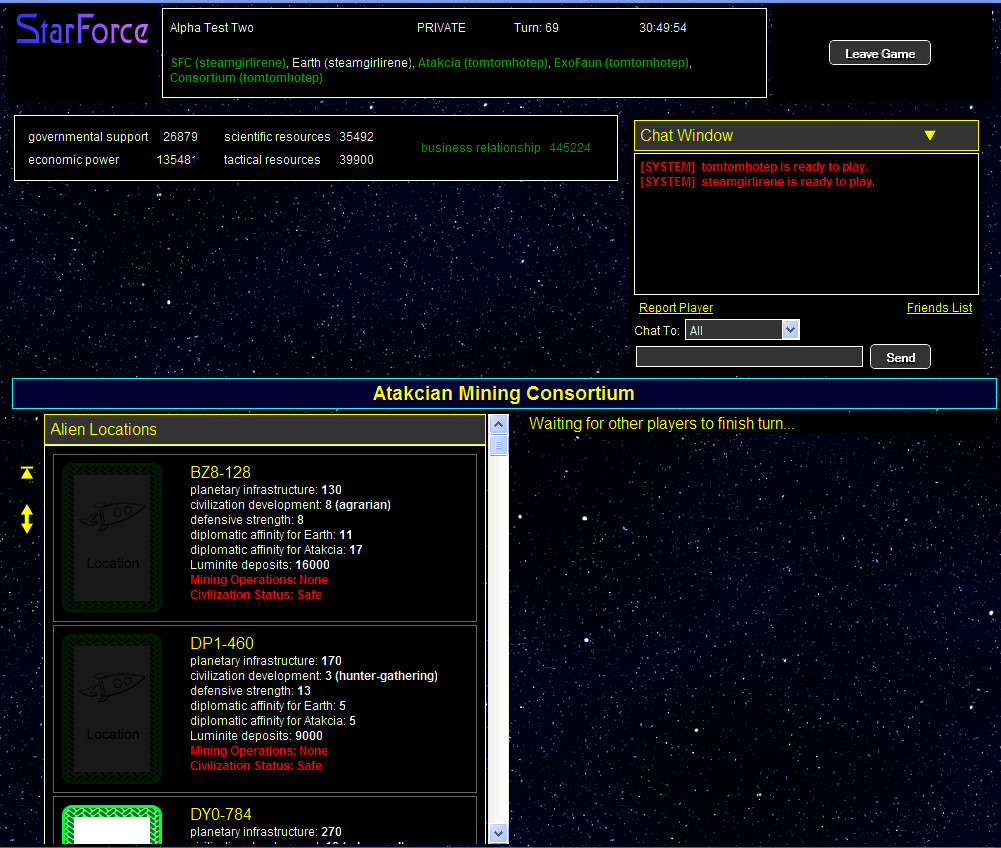This screenshot has width=1001, height=848.
Task: Click the Atakcian Mining Consortium title bar
Action: (x=503, y=393)
